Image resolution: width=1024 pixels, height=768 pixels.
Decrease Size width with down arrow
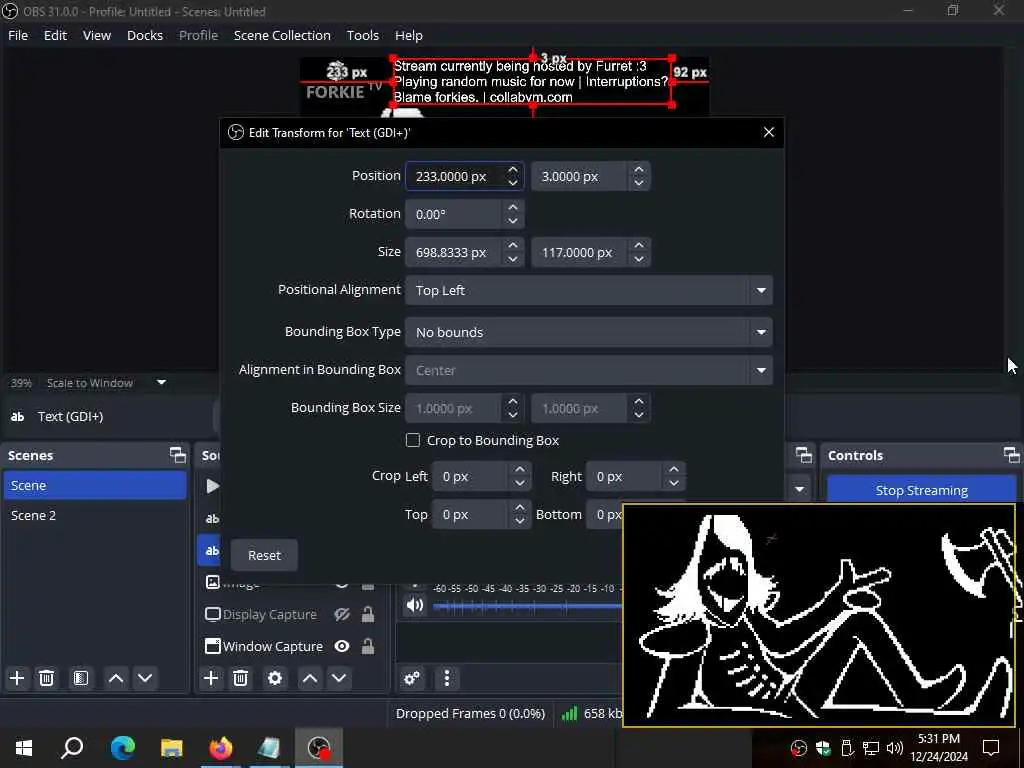[x=513, y=259]
